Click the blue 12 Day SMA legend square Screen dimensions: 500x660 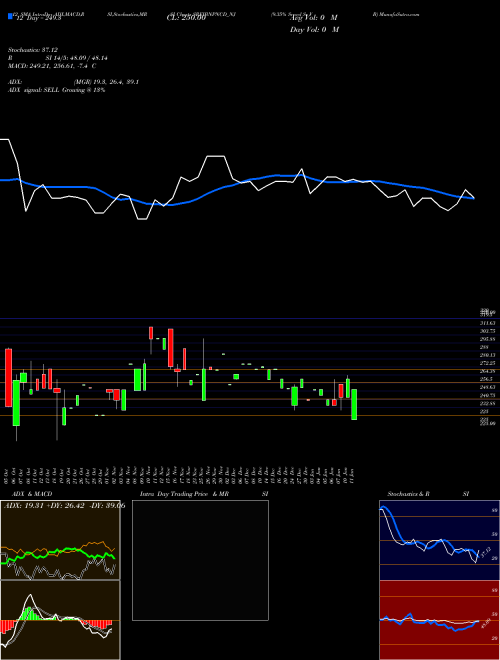point(10,16)
